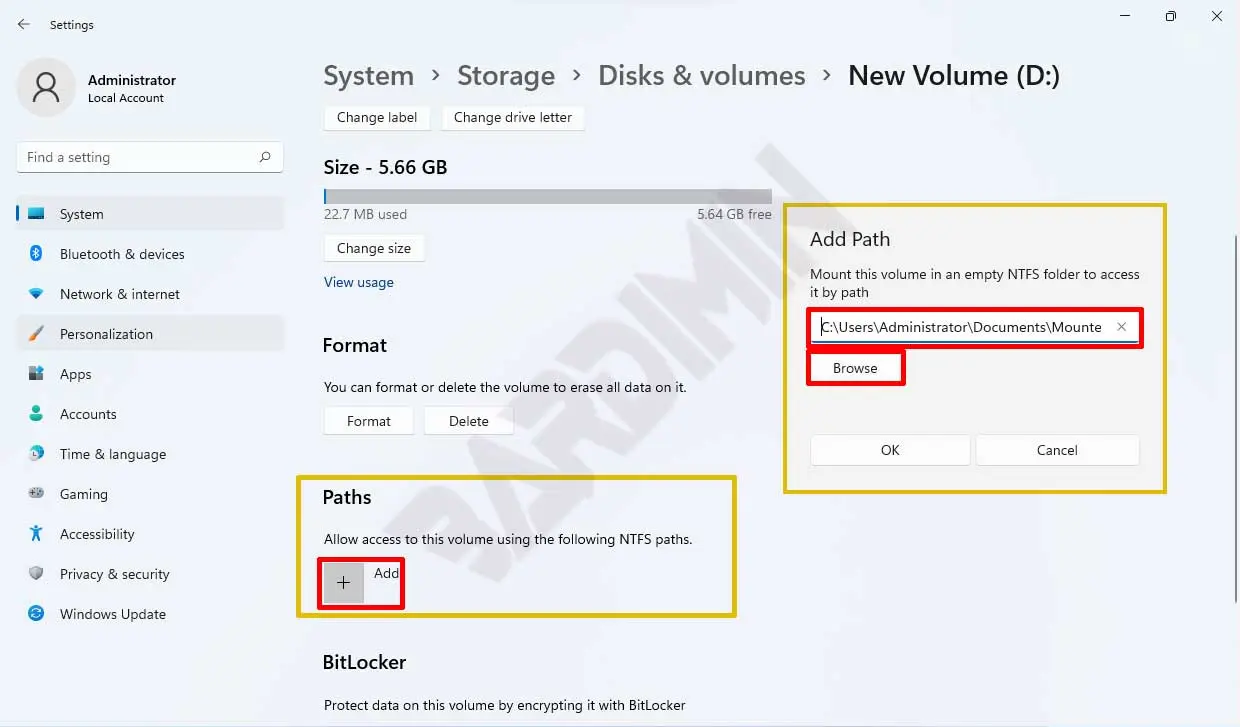Image resolution: width=1240 pixels, height=727 pixels.
Task: Click the Change drive letter button
Action: click(x=512, y=117)
